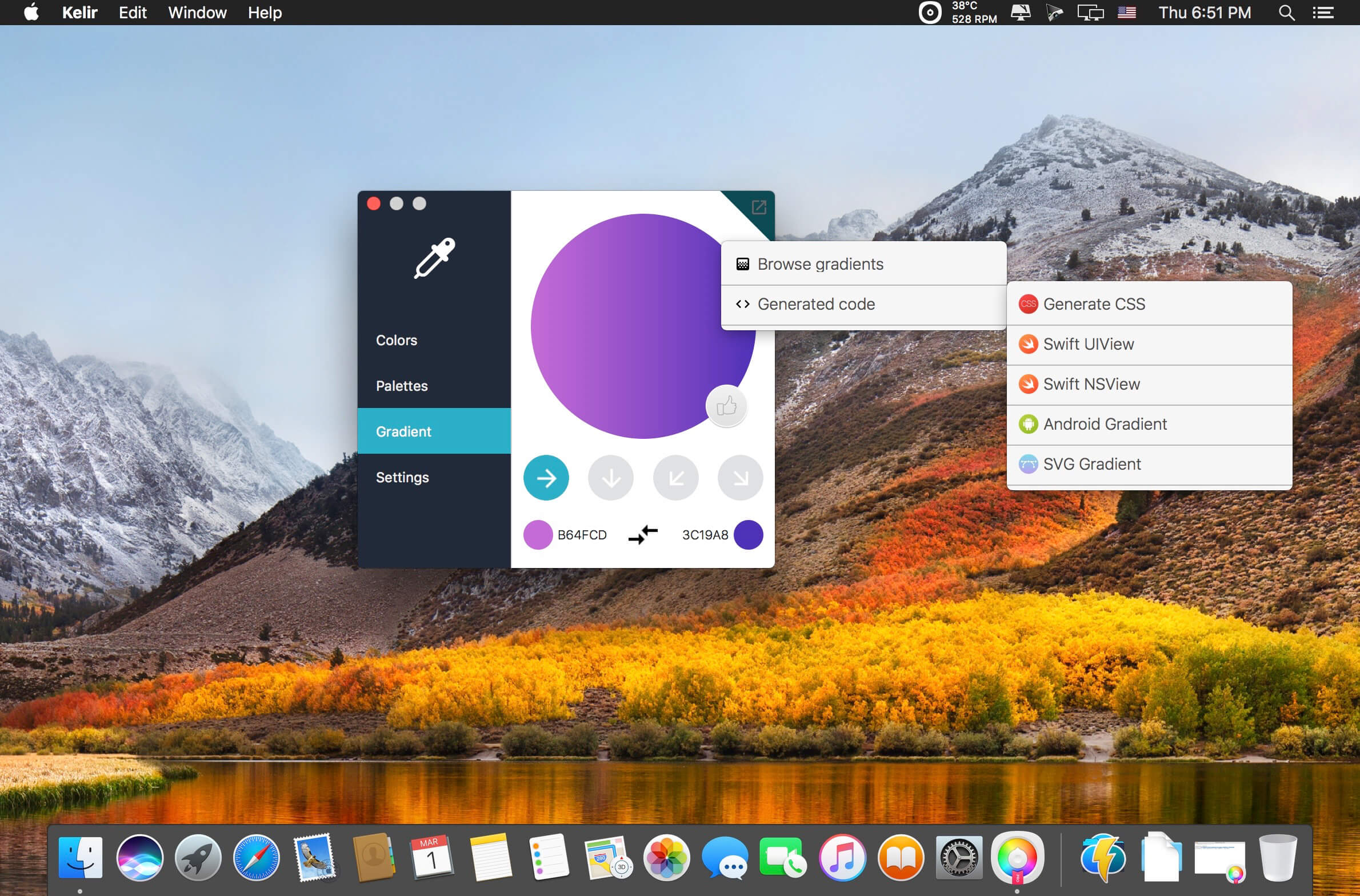Screen dimensions: 1360x896
Task: Choose Swift NSView code option
Action: pyautogui.click(x=1149, y=385)
